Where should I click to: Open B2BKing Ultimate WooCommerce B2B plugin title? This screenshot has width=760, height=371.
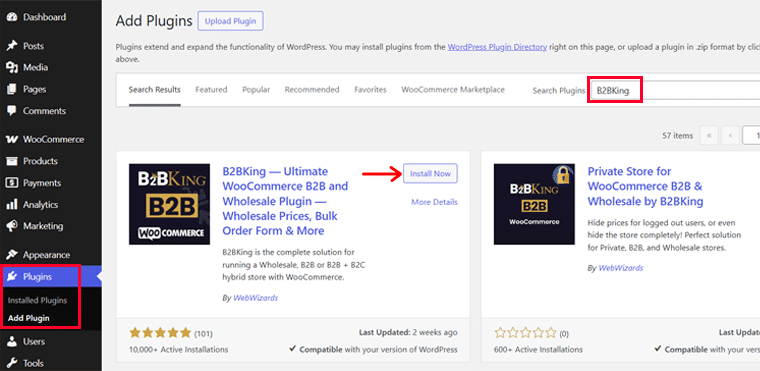pyautogui.click(x=285, y=201)
